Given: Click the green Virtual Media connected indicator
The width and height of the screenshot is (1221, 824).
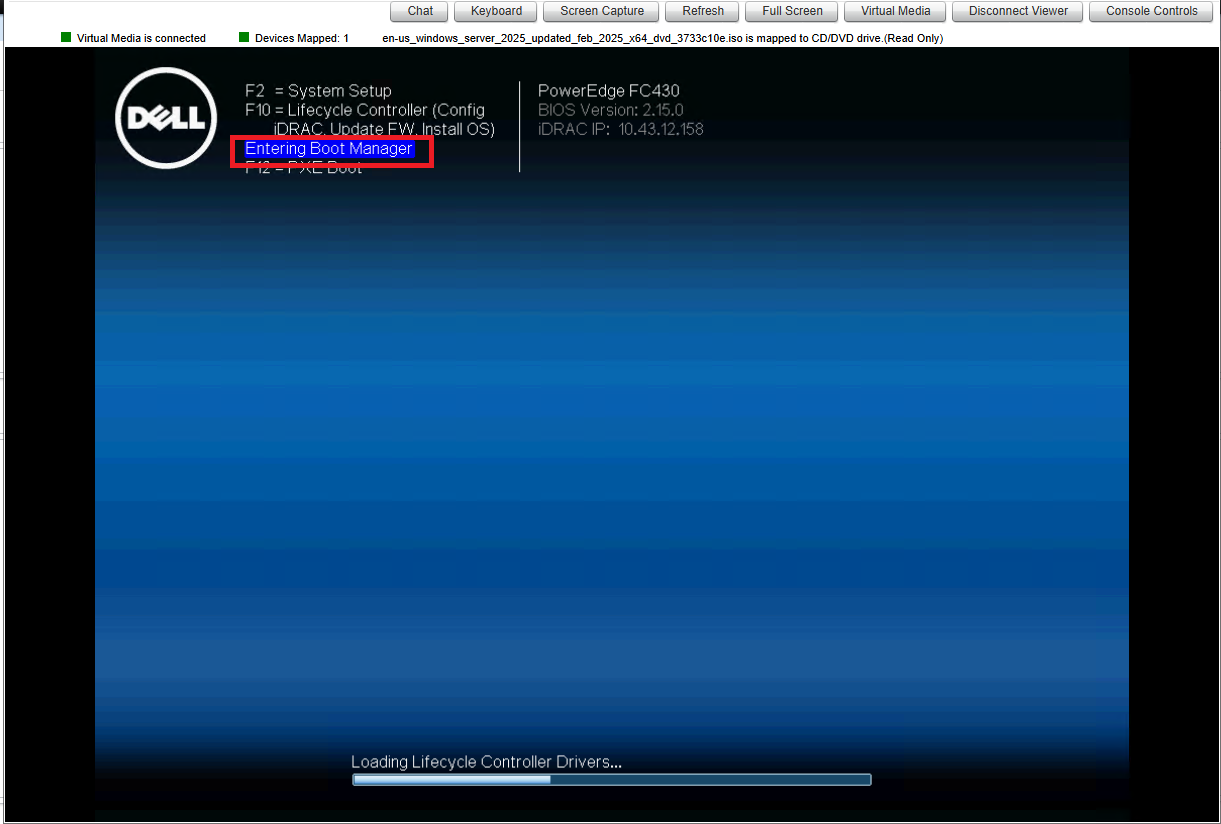Looking at the screenshot, I should click(66, 38).
